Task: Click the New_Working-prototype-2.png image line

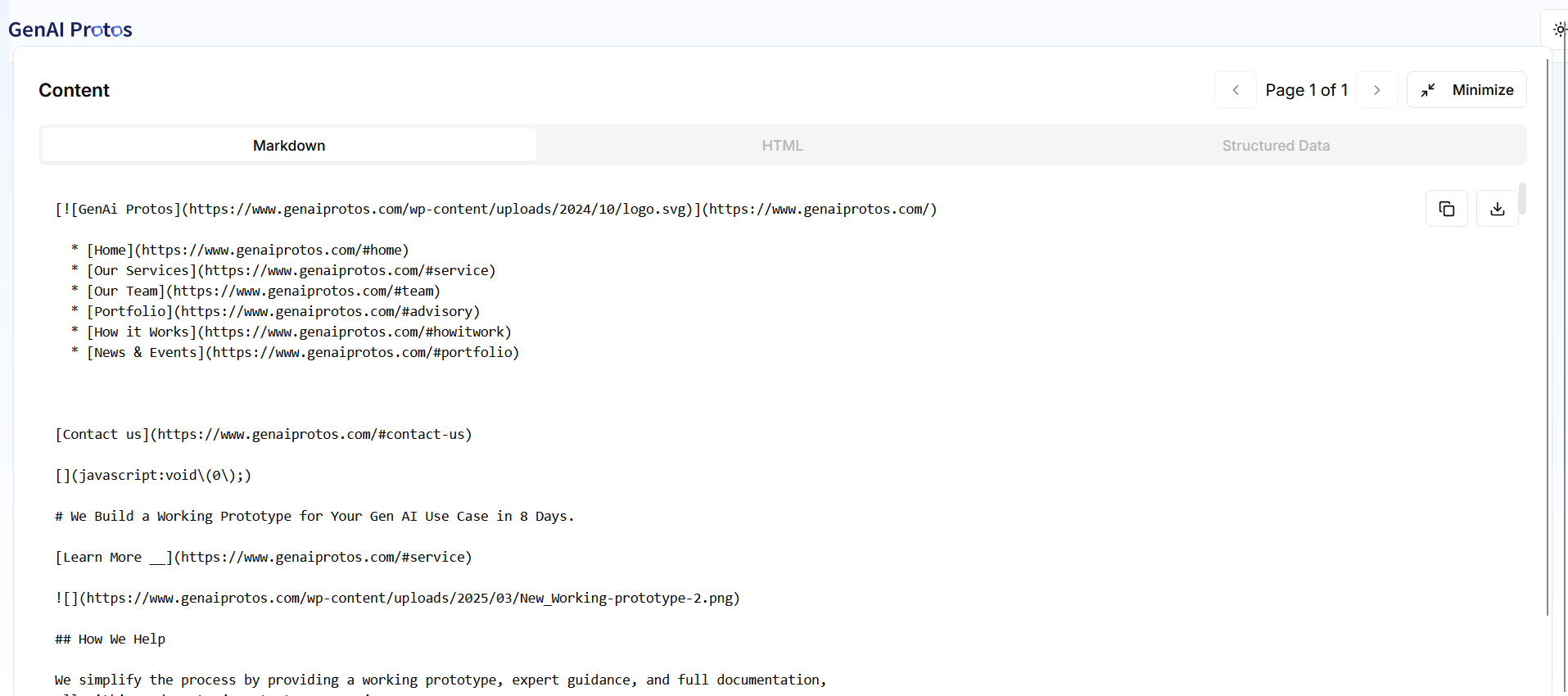Action: 397,598
